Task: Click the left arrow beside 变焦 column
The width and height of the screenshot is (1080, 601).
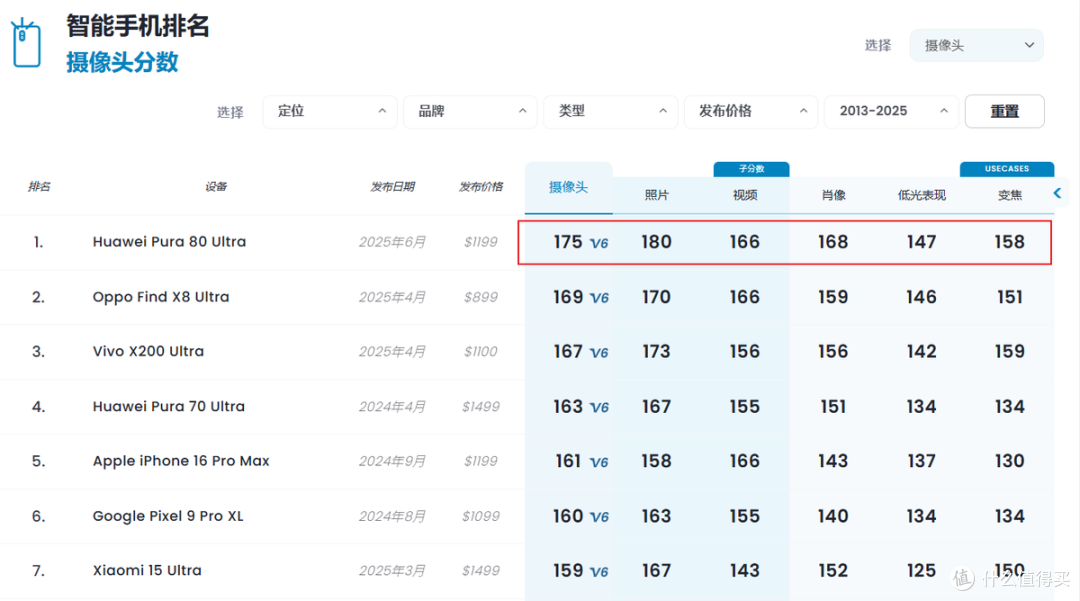Action: (x=1057, y=193)
